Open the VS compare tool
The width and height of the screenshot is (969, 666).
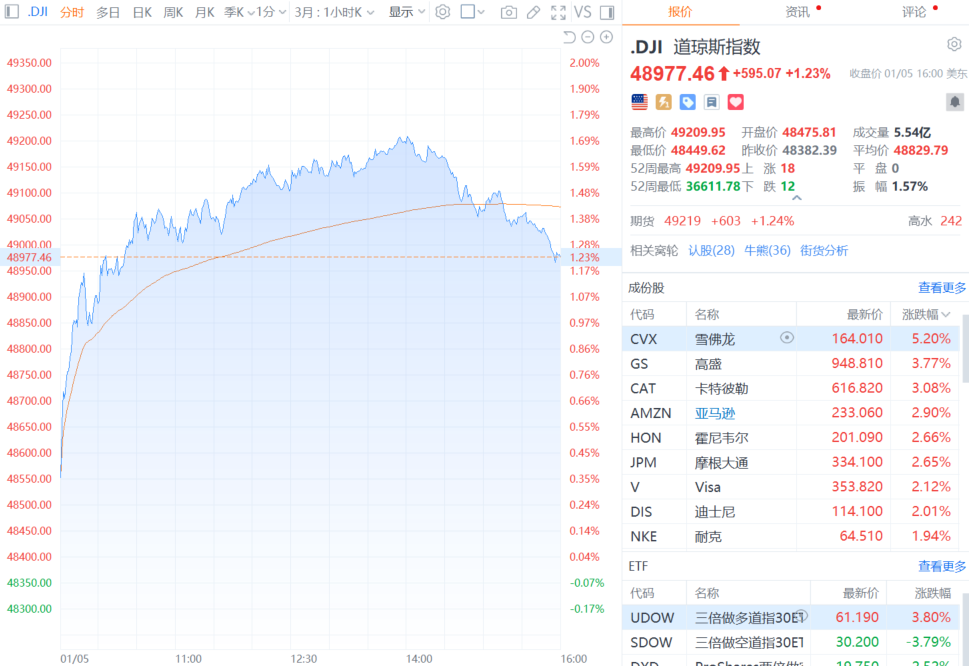582,12
